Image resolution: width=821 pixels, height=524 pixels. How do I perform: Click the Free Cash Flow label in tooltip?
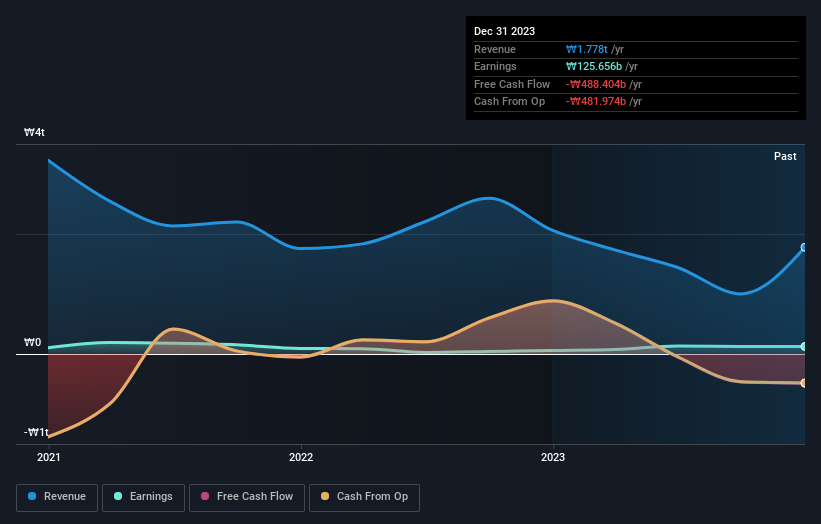[512, 84]
